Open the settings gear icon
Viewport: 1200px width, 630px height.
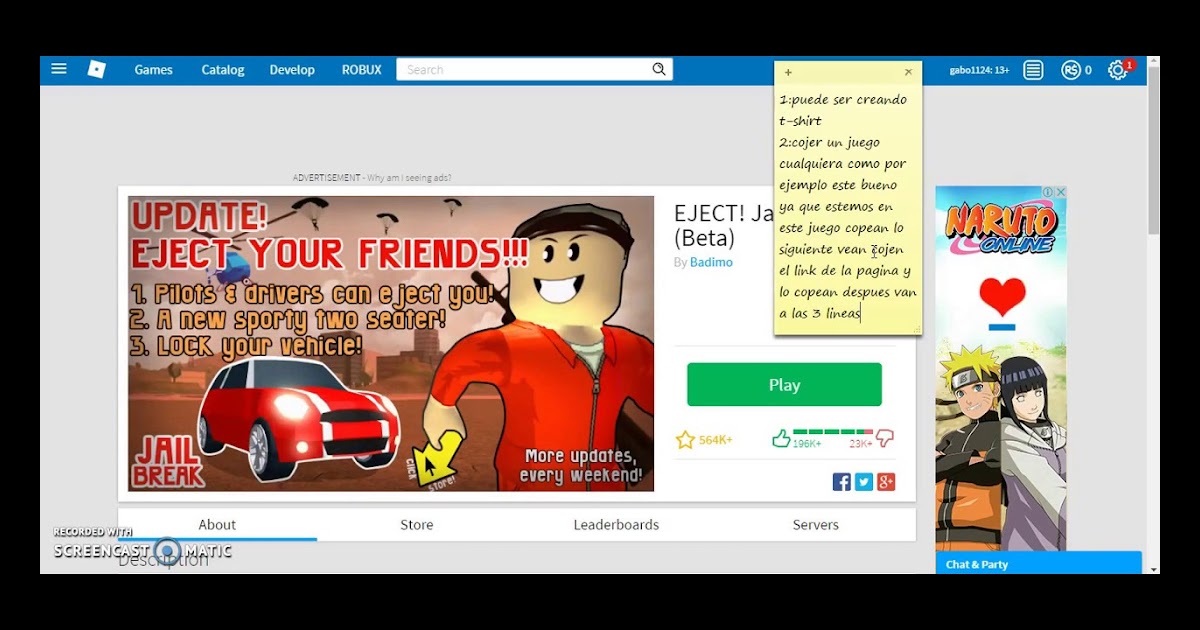pos(1118,70)
